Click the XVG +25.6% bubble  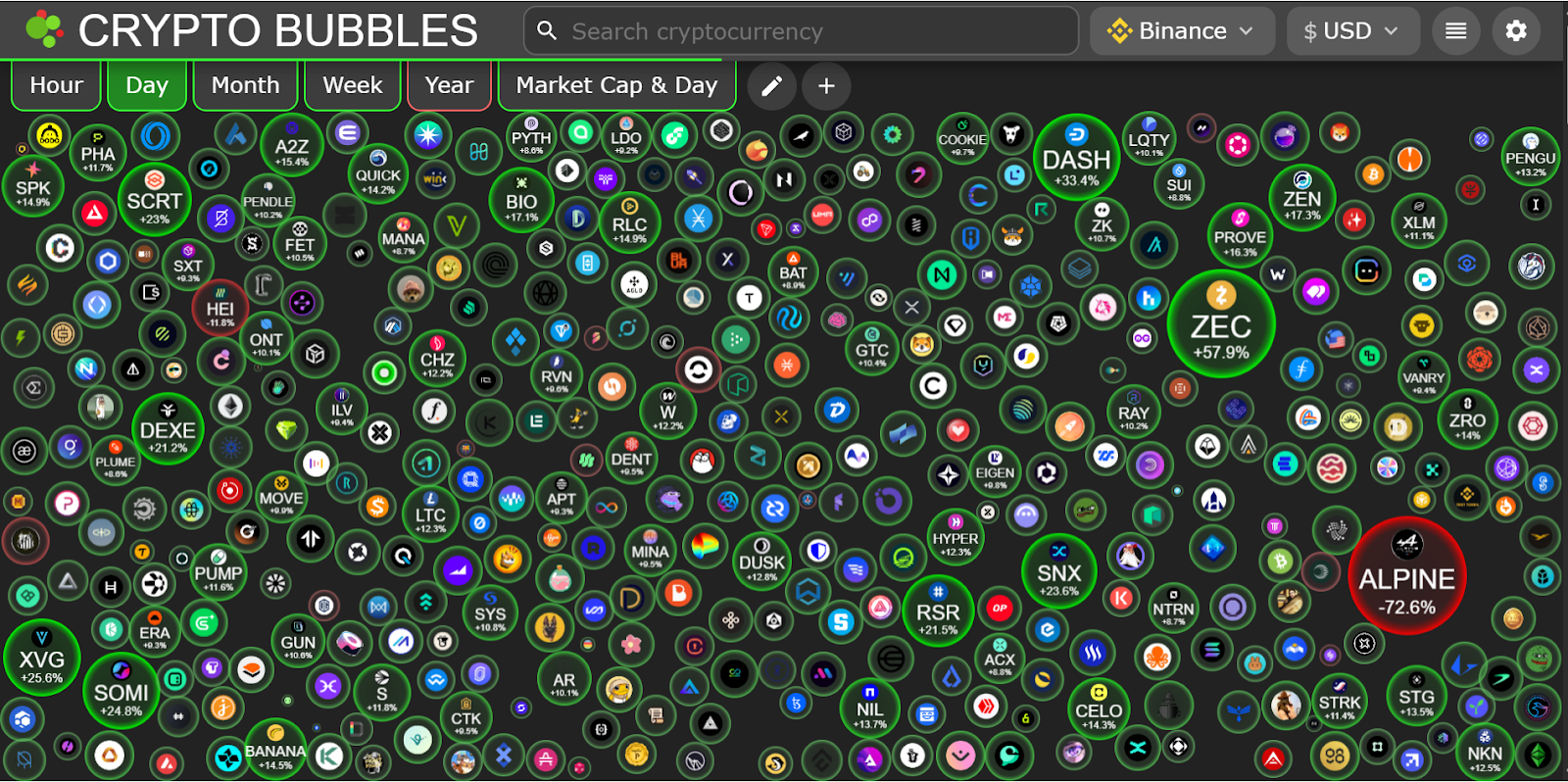tap(41, 658)
